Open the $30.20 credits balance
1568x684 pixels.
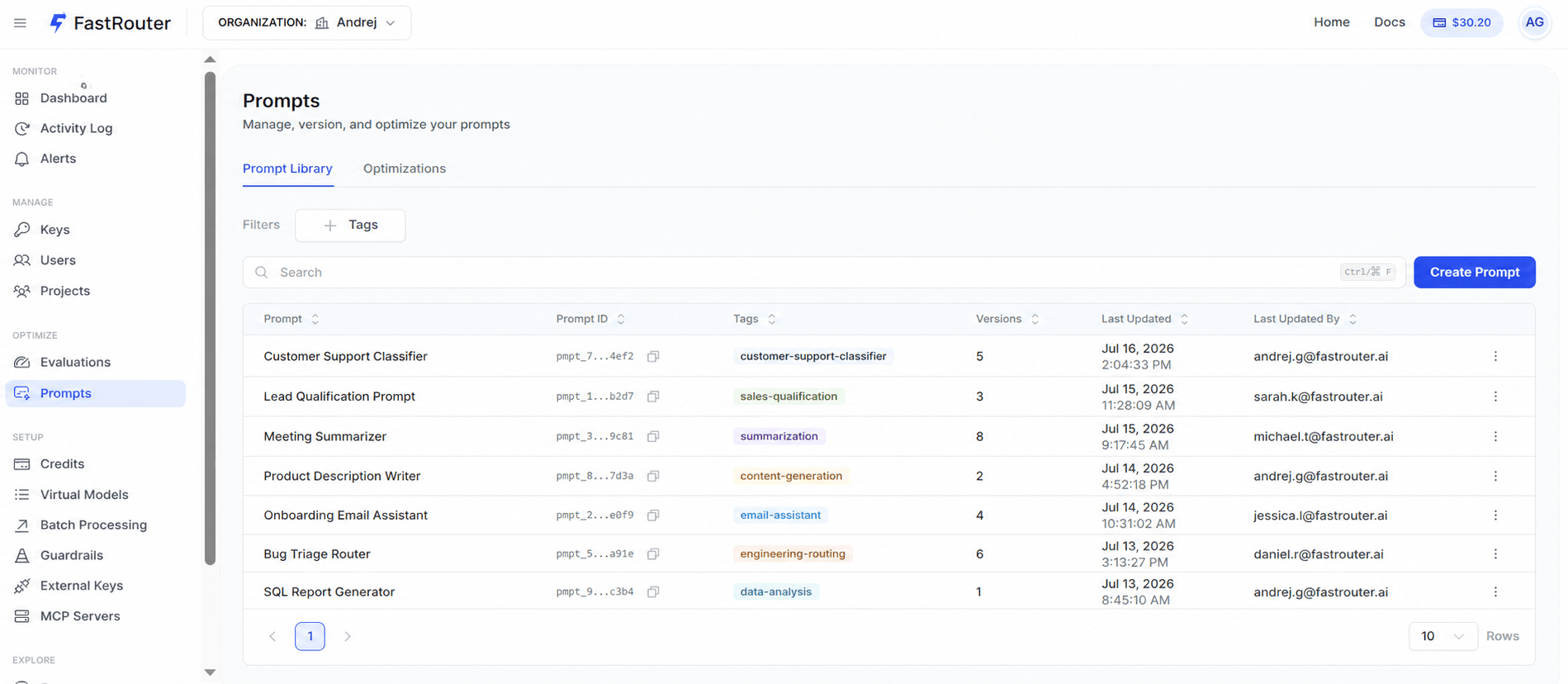(1461, 22)
